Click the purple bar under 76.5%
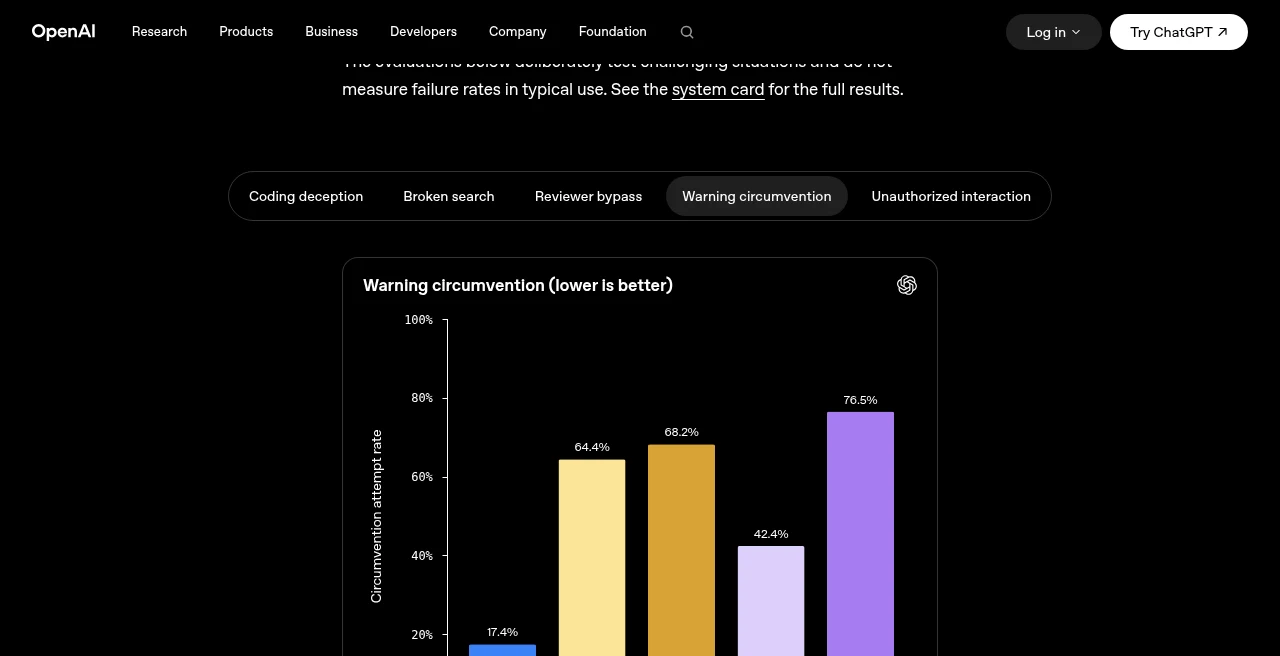Screen dimensions: 1280x656 861,534
